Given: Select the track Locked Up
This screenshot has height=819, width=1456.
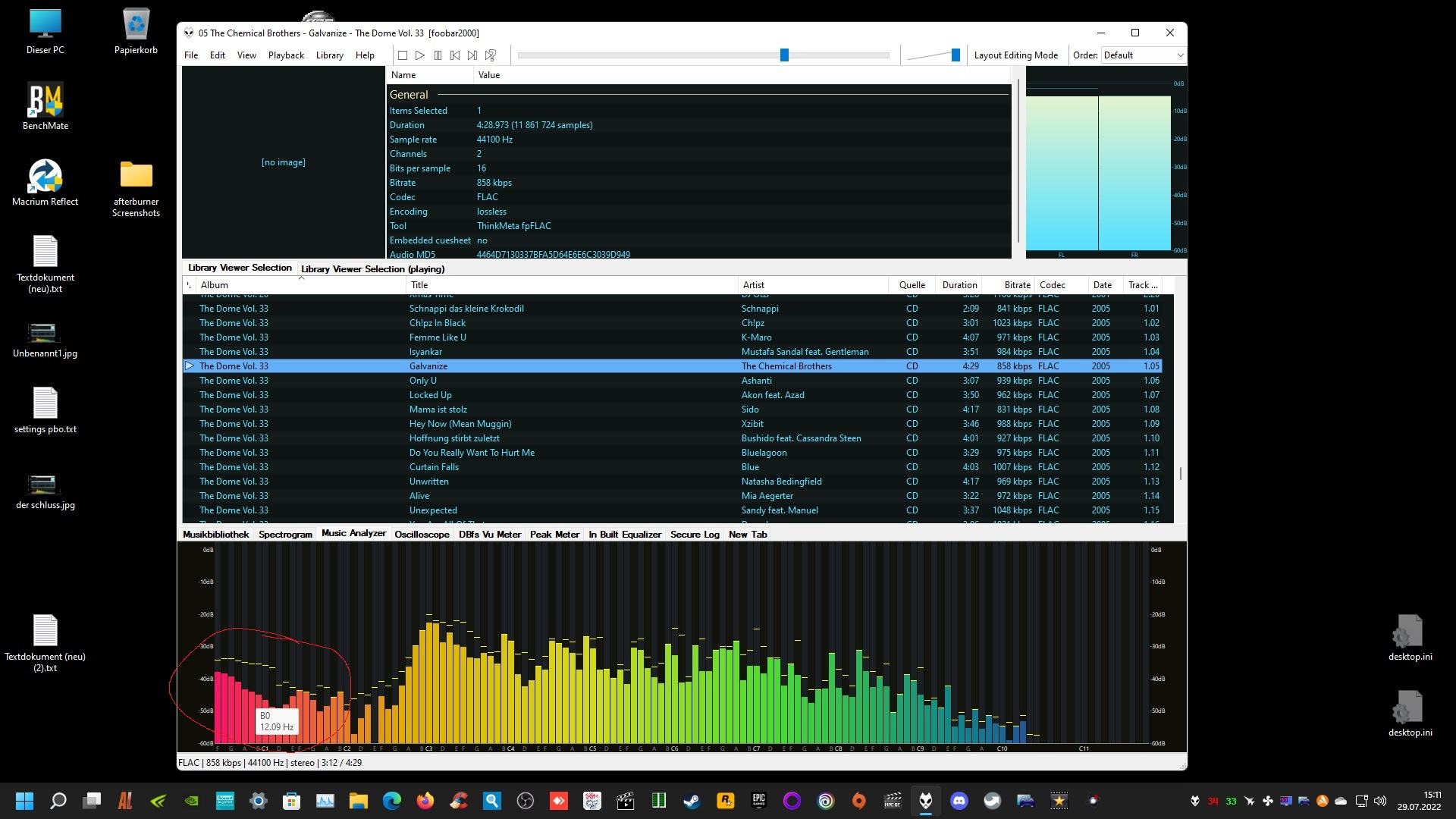Looking at the screenshot, I should [x=671, y=395].
